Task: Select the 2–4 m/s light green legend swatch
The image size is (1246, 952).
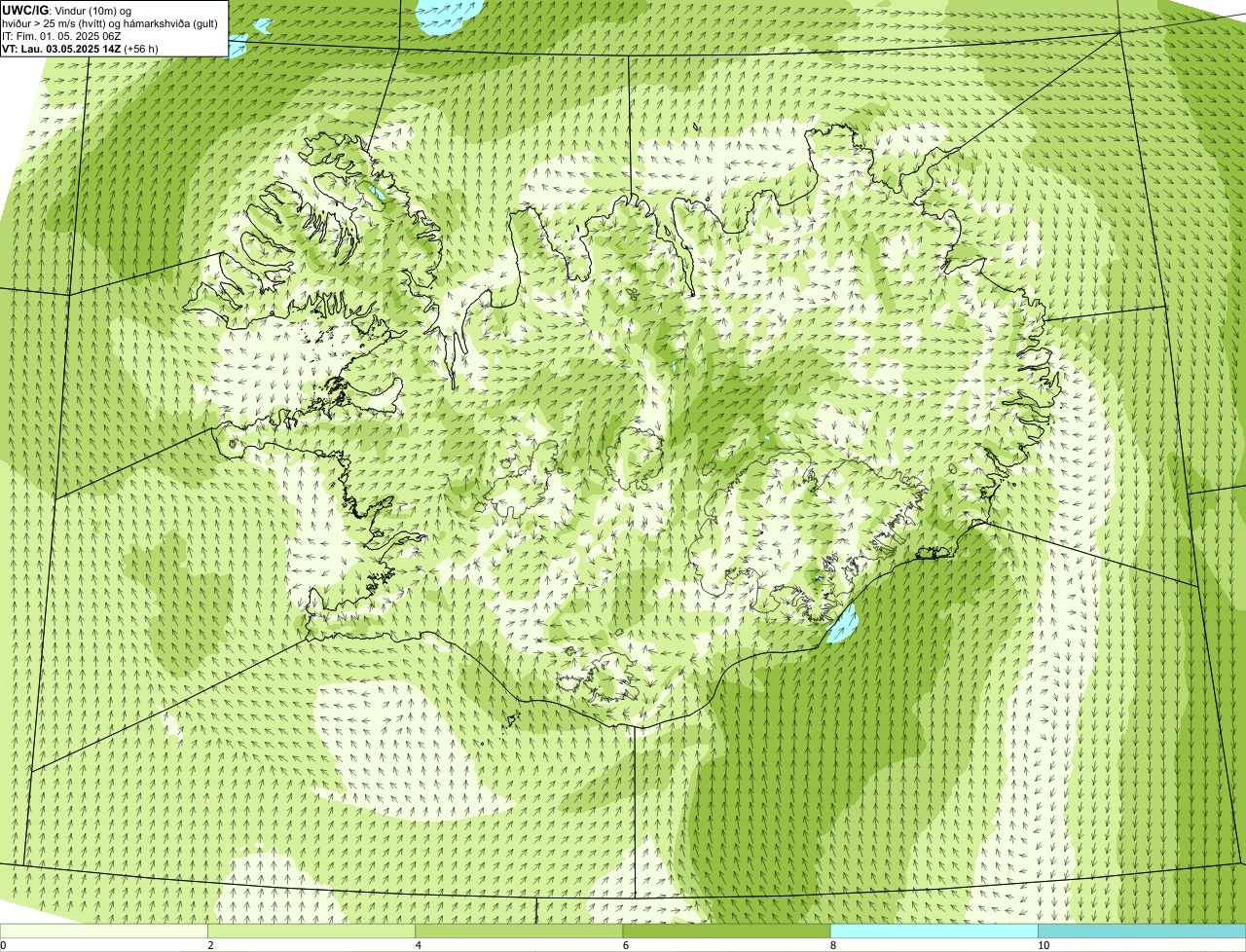Action: pyautogui.click(x=311, y=932)
